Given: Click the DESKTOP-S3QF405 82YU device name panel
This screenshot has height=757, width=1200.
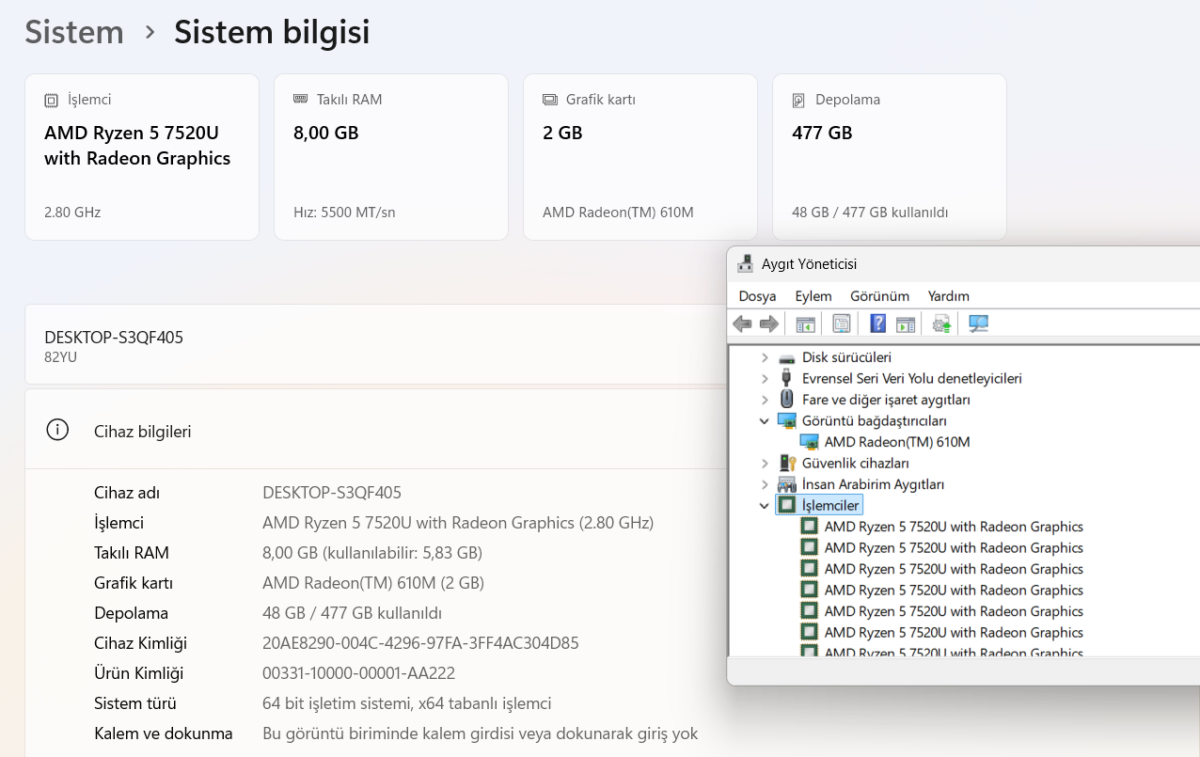Looking at the screenshot, I should [375, 344].
